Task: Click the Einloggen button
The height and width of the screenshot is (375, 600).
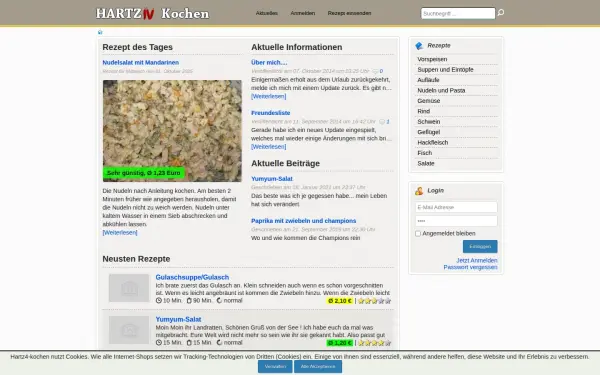Action: (480, 246)
